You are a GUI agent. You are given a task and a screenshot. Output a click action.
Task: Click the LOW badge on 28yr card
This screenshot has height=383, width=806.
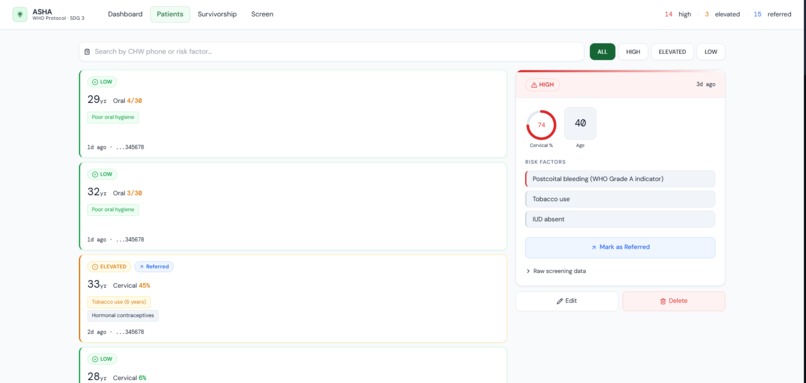(102, 359)
